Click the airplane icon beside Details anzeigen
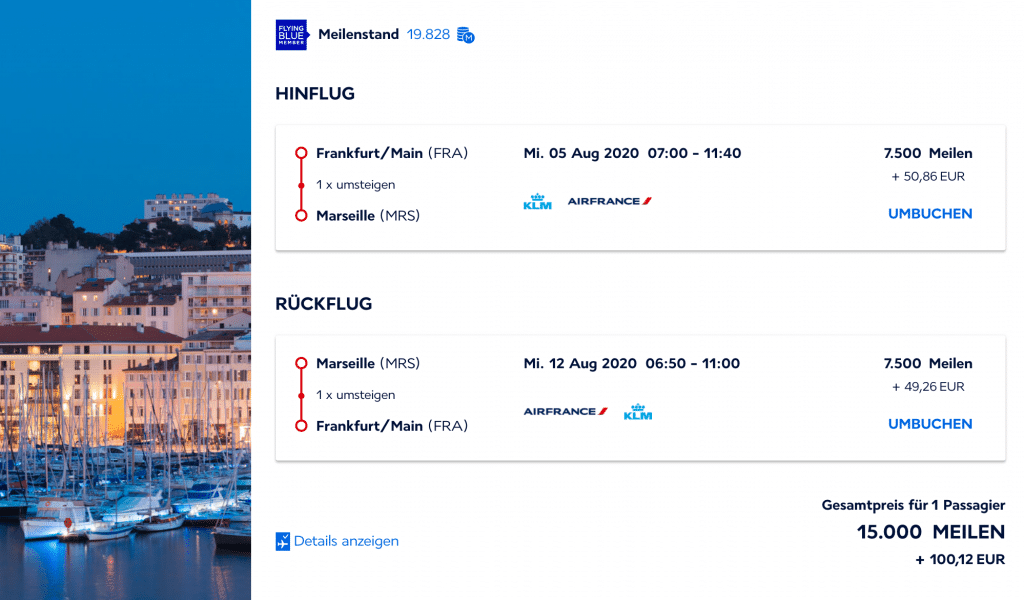This screenshot has width=1024, height=600. [282, 542]
